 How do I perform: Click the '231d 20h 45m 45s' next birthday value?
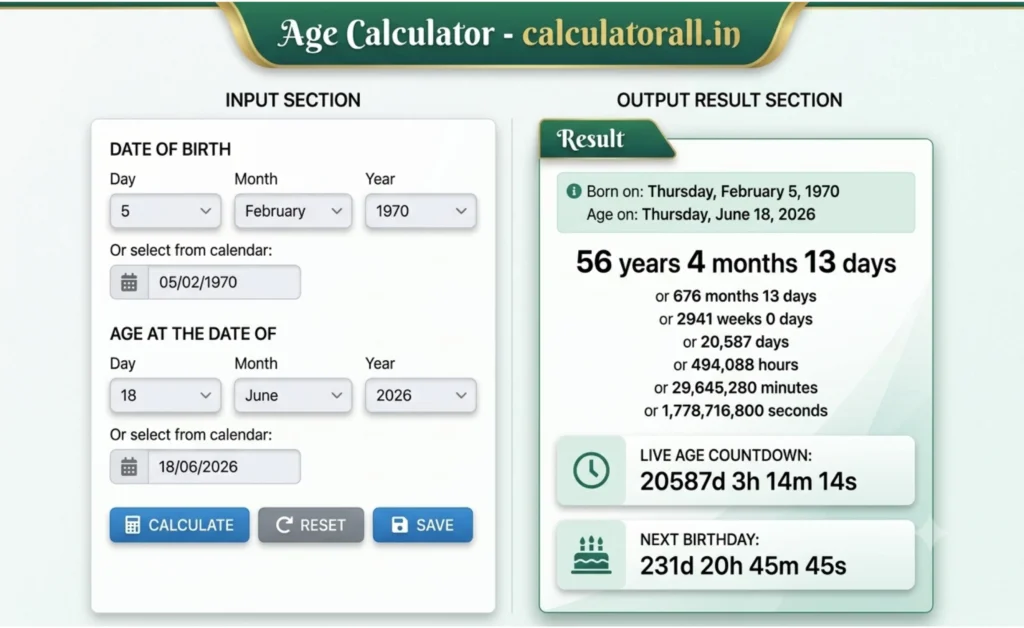click(x=743, y=566)
